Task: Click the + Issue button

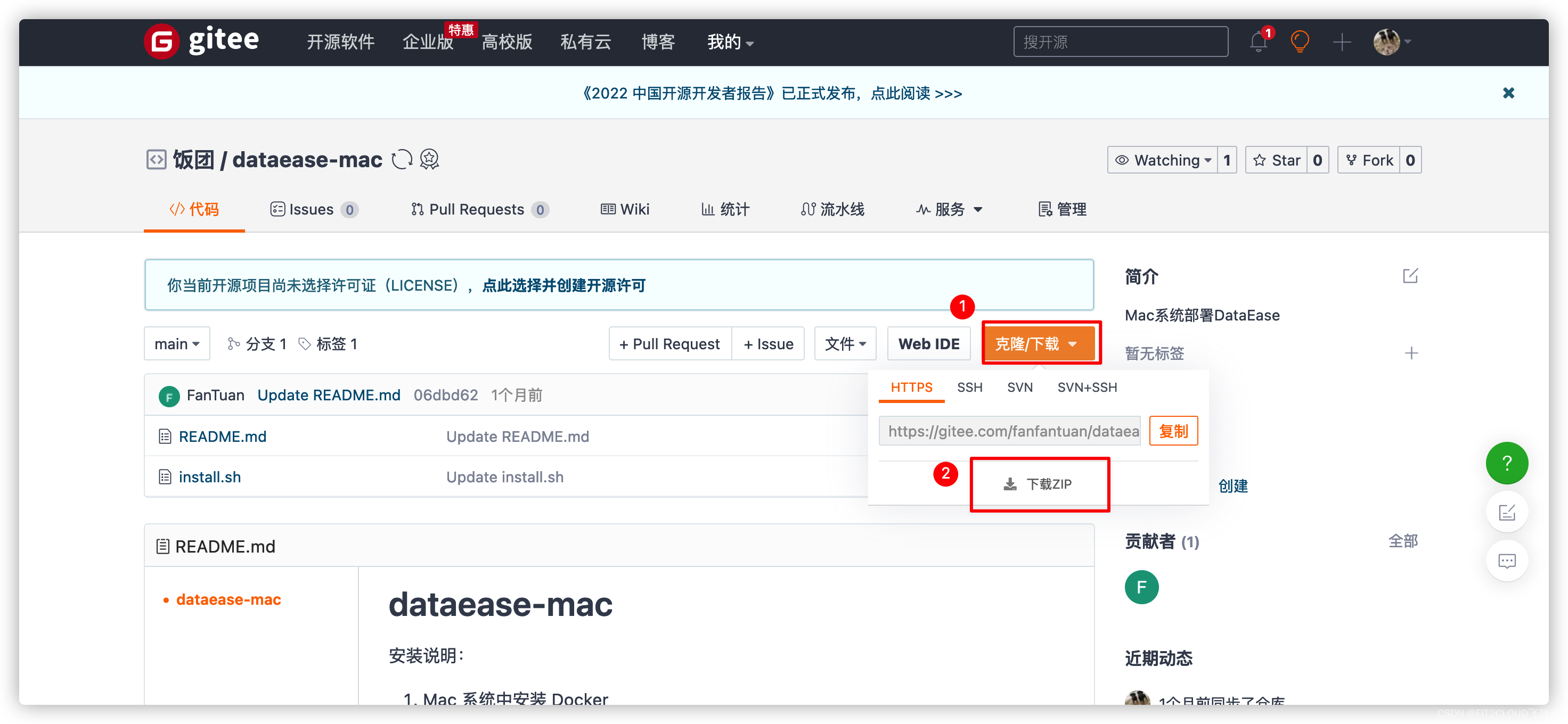Action: (768, 343)
